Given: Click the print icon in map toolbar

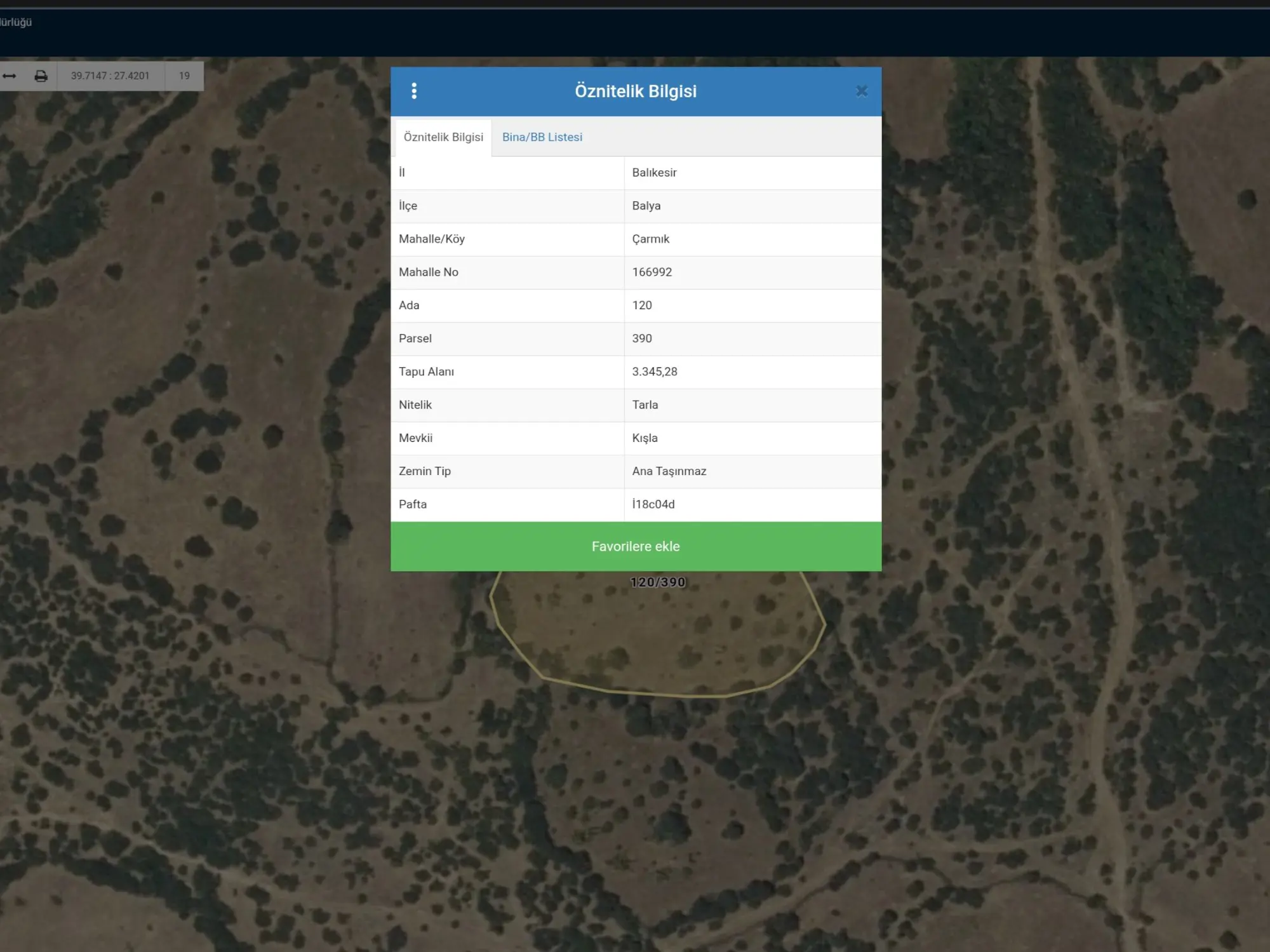Looking at the screenshot, I should pyautogui.click(x=41, y=76).
